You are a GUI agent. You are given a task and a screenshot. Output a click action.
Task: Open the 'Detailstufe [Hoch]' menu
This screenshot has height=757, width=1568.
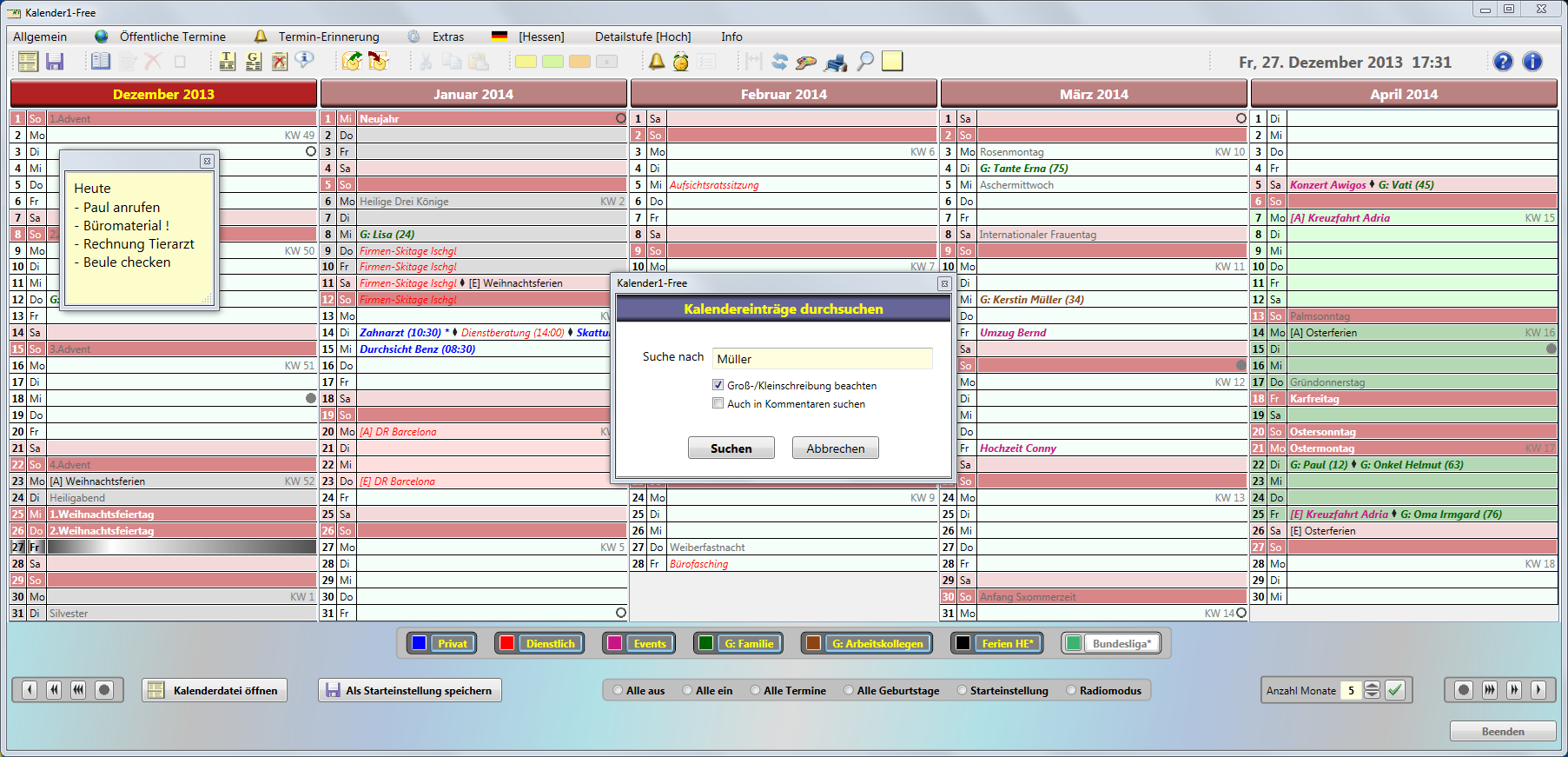(x=643, y=37)
